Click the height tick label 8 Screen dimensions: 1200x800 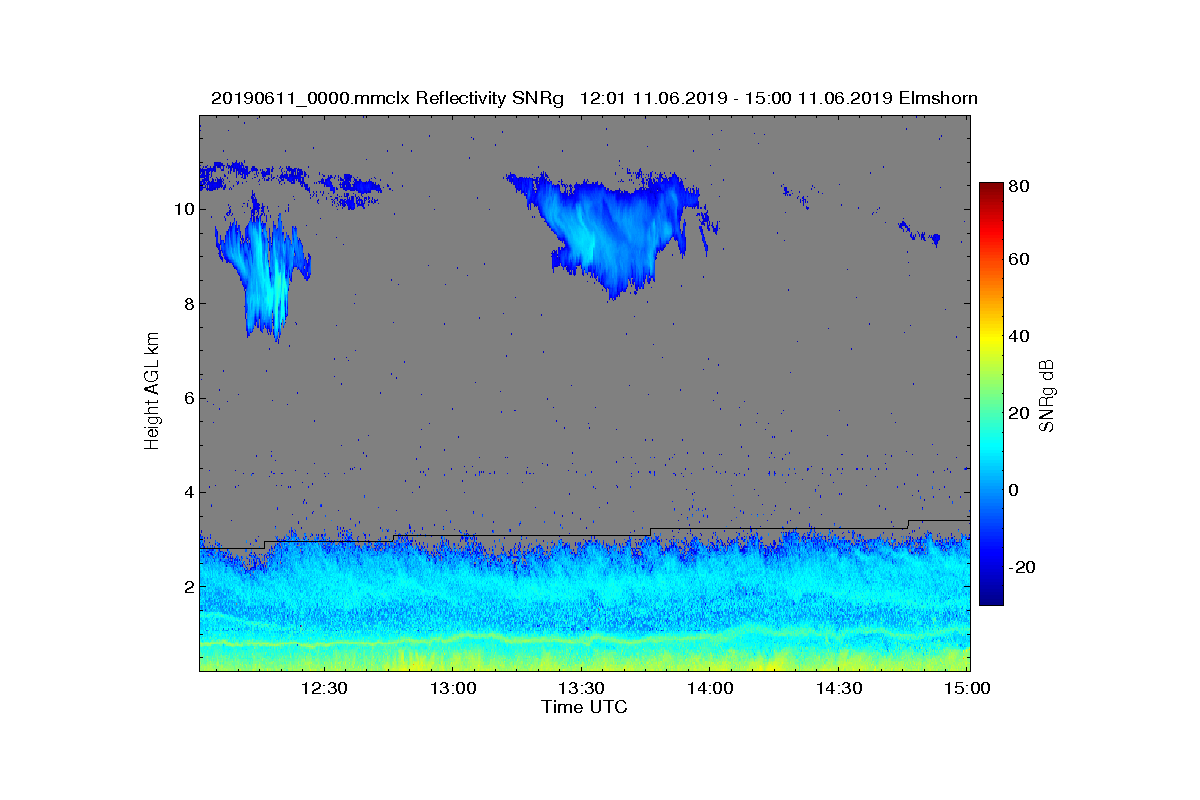coord(187,304)
